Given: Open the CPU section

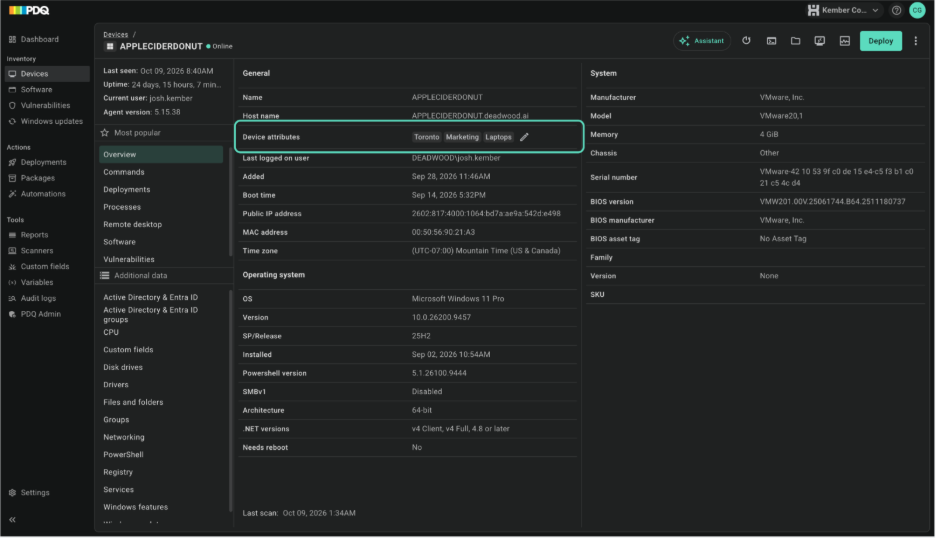Looking at the screenshot, I should click(111, 333).
